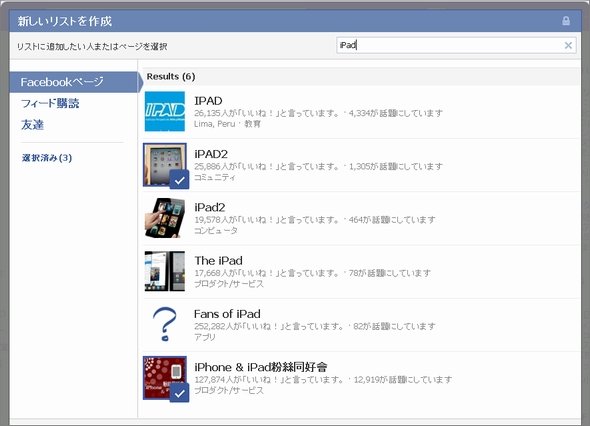Image resolution: width=590 pixels, height=426 pixels.
Task: Click inside the iPad search field
Action: 456,46
